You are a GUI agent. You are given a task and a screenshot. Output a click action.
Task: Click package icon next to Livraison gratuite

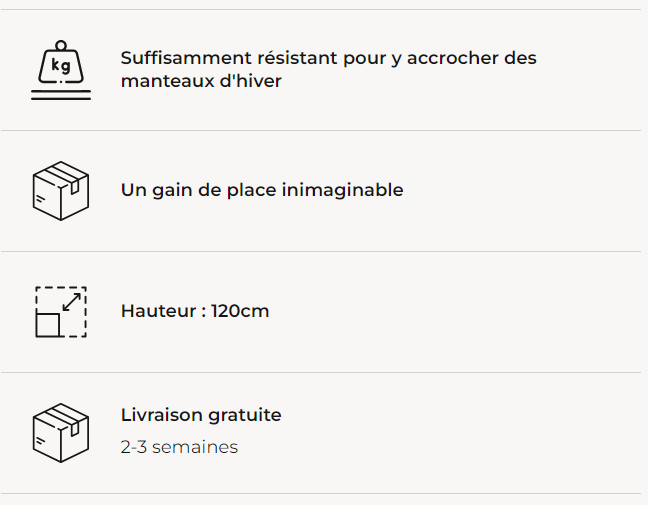coord(61,432)
